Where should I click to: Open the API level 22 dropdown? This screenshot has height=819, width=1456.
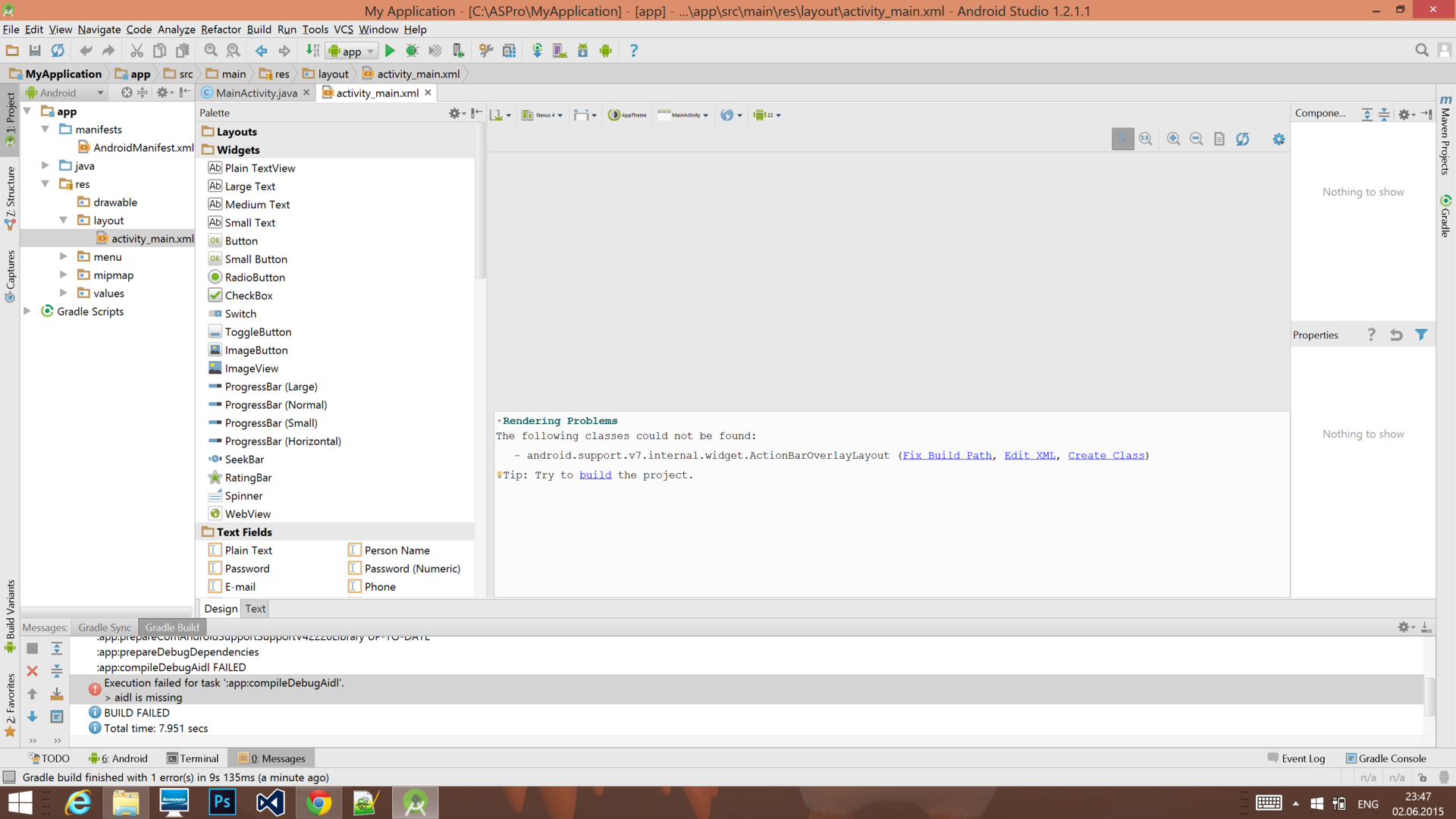767,115
